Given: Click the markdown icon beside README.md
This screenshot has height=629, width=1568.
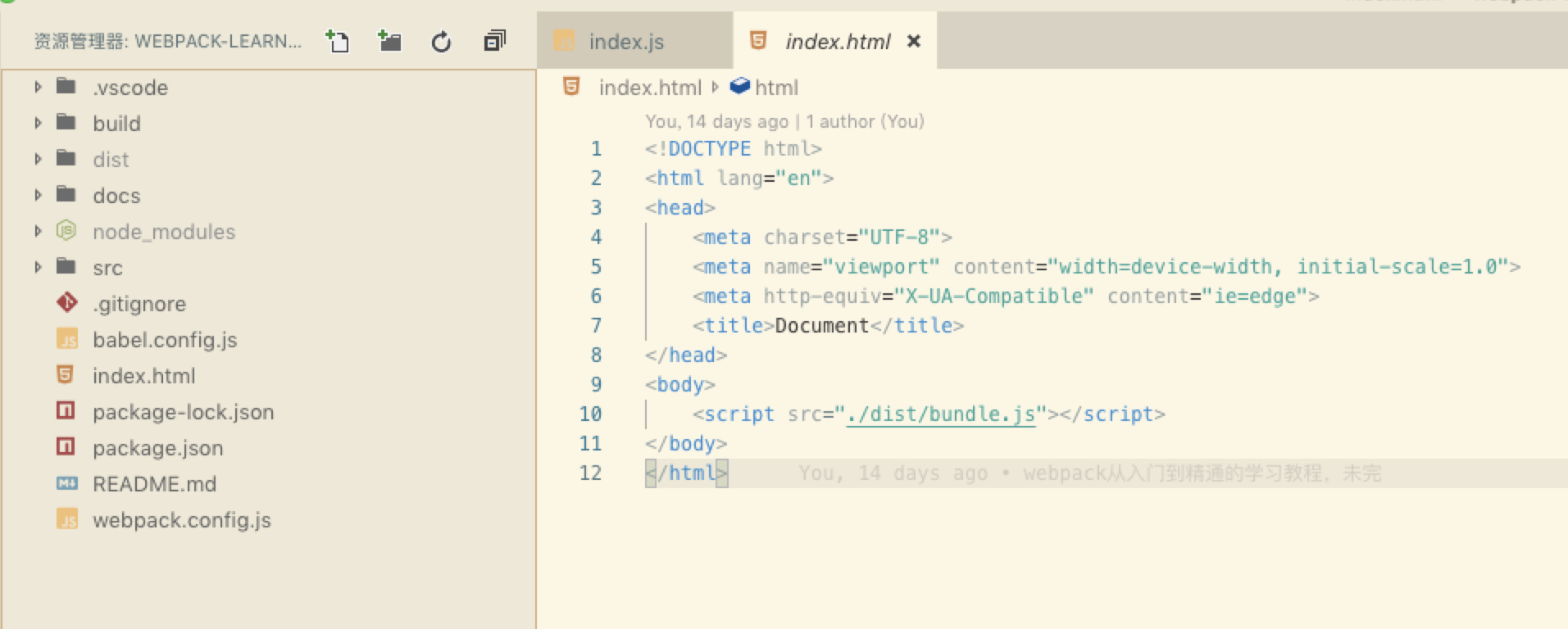Looking at the screenshot, I should click(x=66, y=483).
